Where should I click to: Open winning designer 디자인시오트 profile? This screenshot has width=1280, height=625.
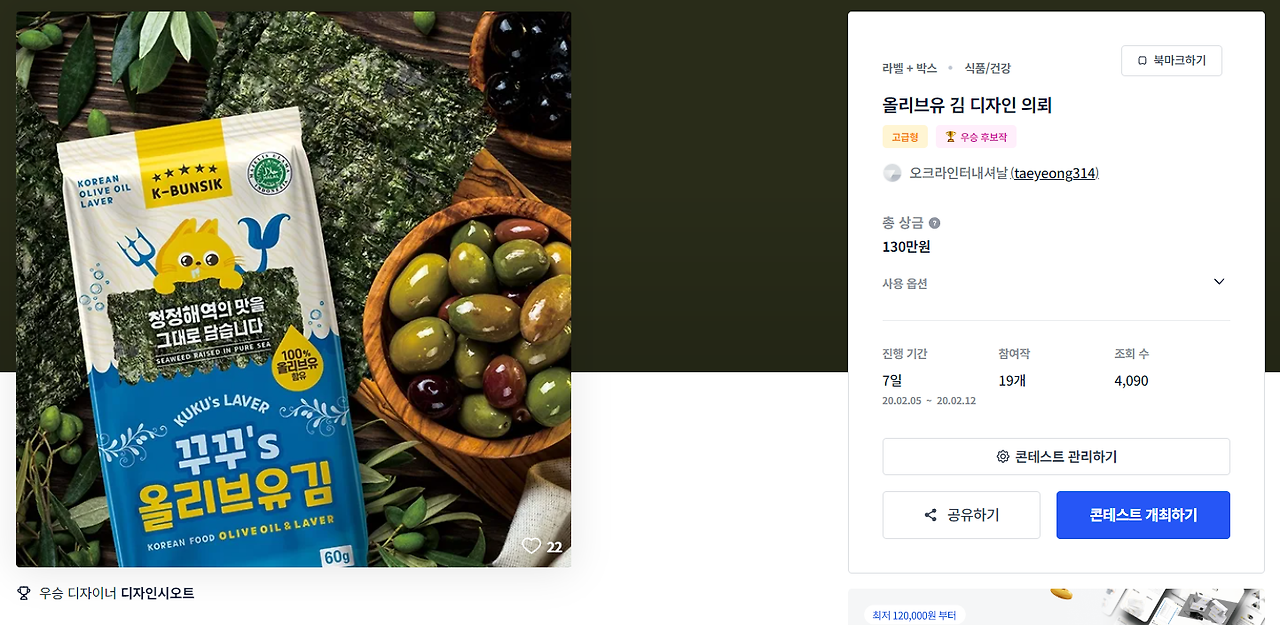tap(157, 593)
